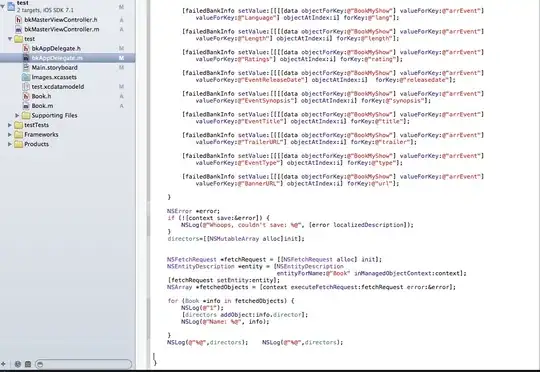The image size is (540, 372).
Task: Click the Products folder icon
Action: (19, 144)
